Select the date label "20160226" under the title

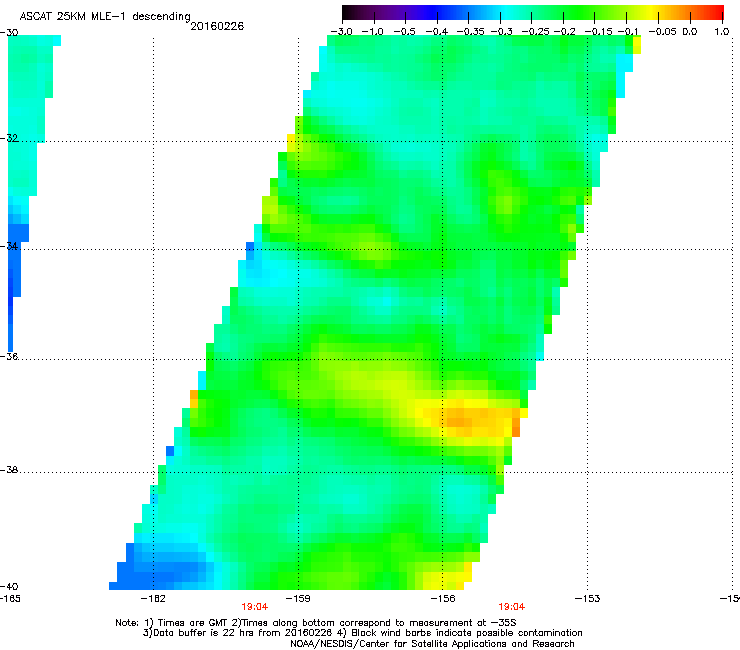[217, 26]
